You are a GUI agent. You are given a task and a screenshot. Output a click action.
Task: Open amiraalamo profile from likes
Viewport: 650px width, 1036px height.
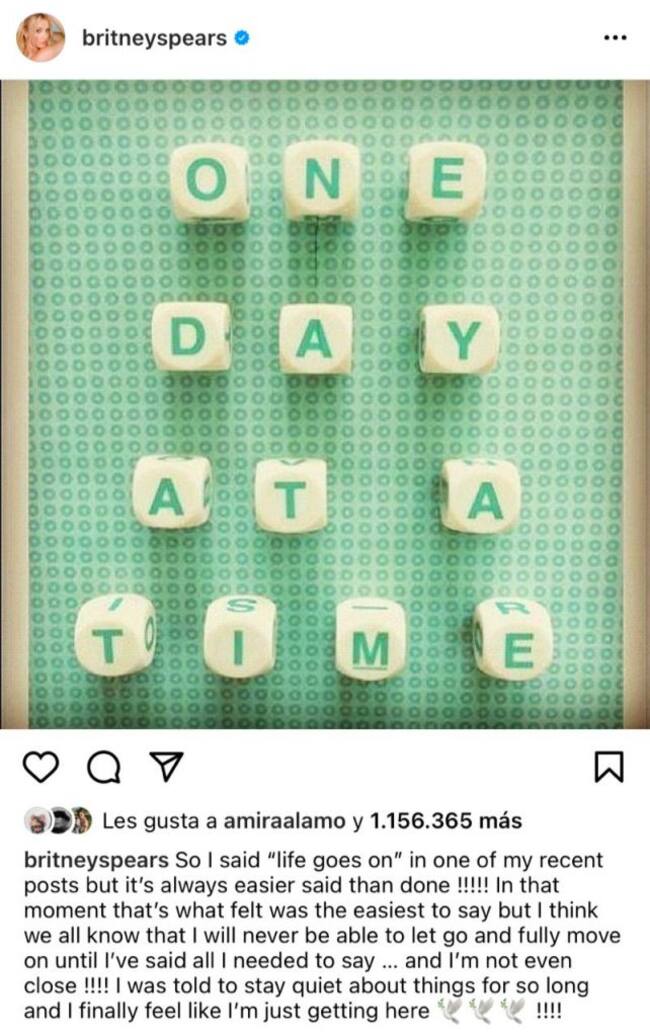click(x=284, y=821)
